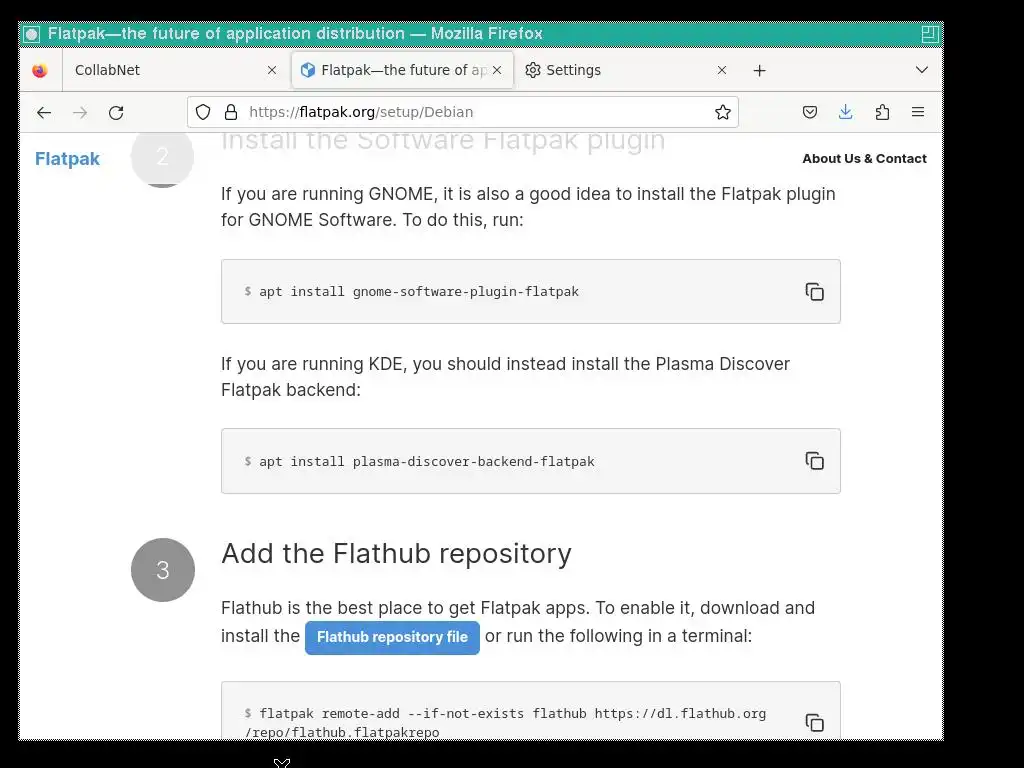Click the forward navigation arrow
Screen dimensions: 1024x768
[80, 112]
